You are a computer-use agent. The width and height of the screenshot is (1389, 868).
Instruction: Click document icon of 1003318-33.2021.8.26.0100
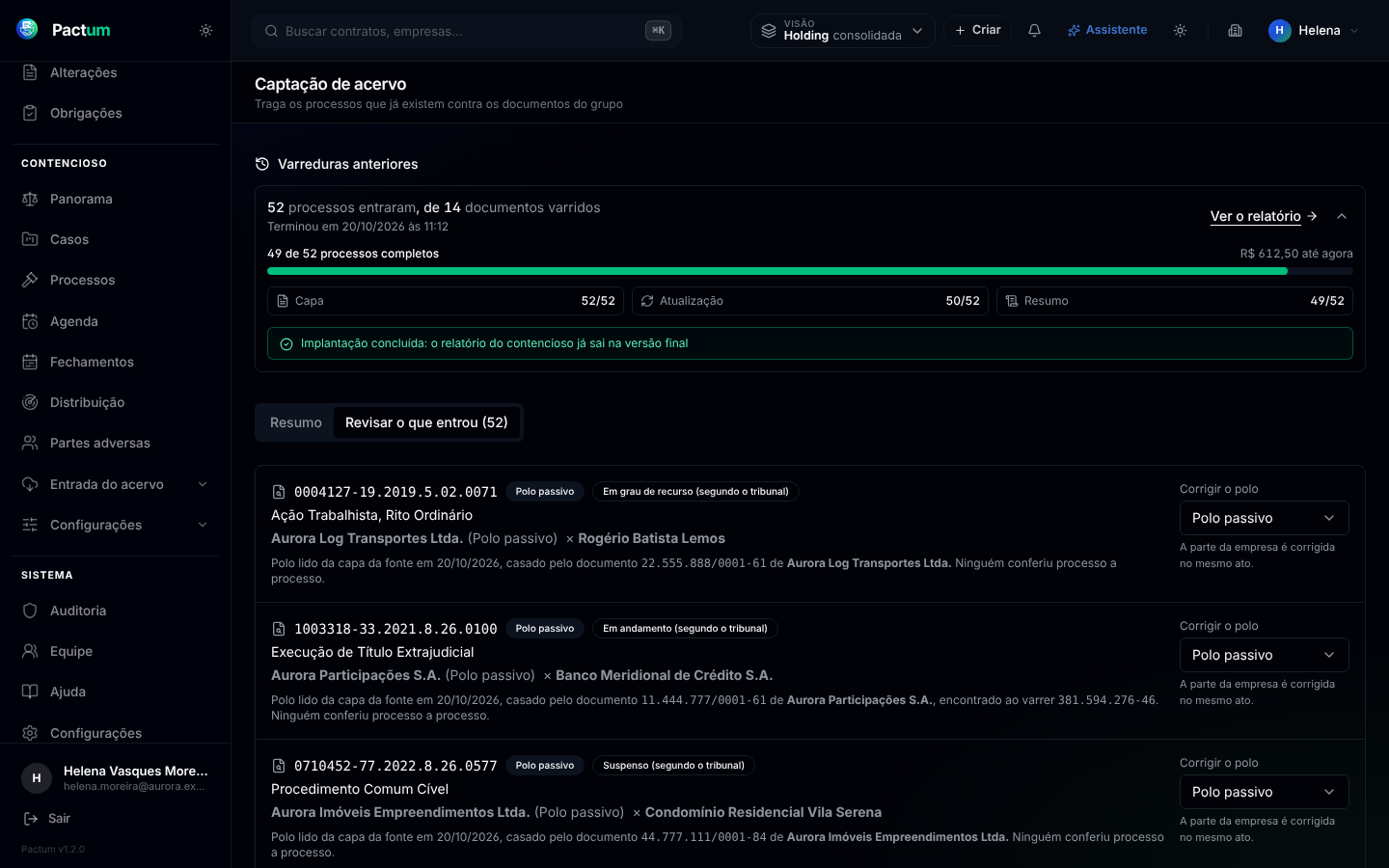coord(279,629)
